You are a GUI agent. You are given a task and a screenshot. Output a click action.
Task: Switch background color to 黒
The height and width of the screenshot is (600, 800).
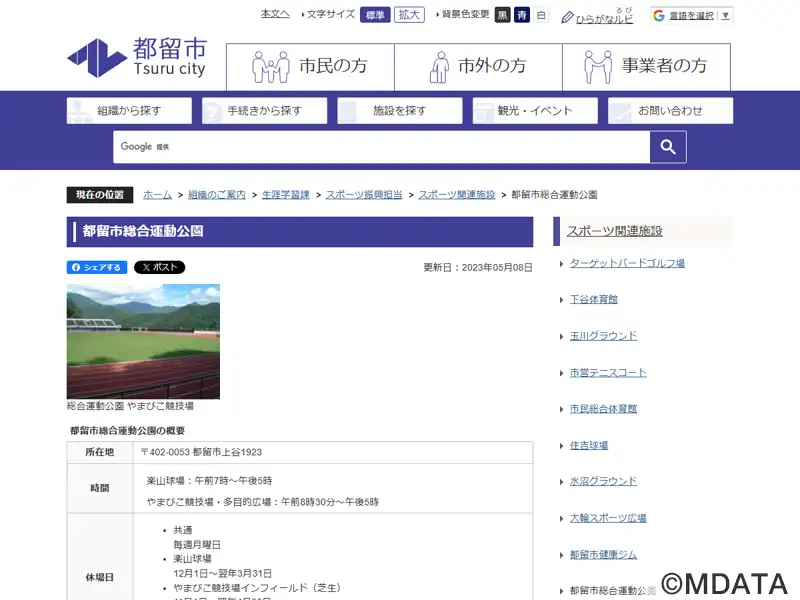point(502,15)
